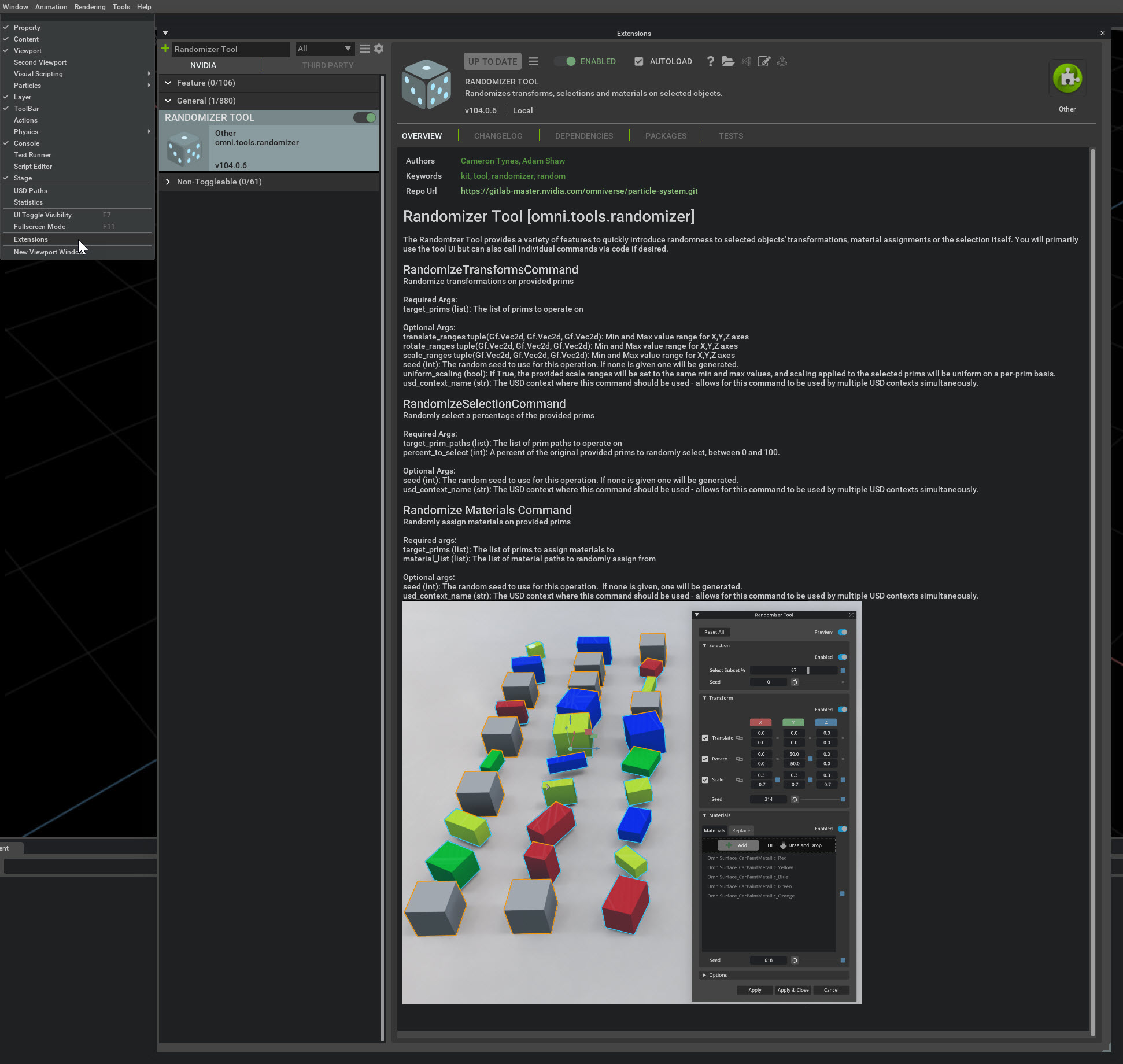This screenshot has width=1123, height=1064.
Task: Close the Extensions window
Action: [1102, 33]
